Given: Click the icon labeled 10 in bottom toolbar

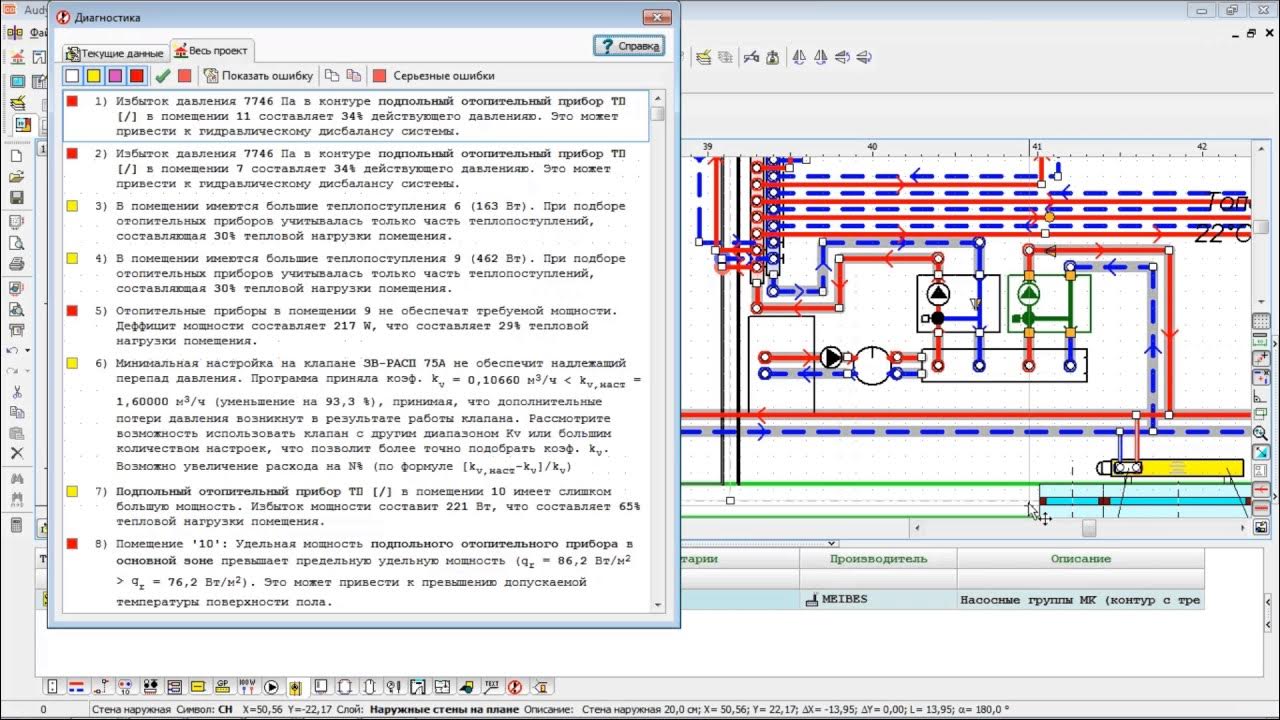Looking at the screenshot, I should pos(125,687).
